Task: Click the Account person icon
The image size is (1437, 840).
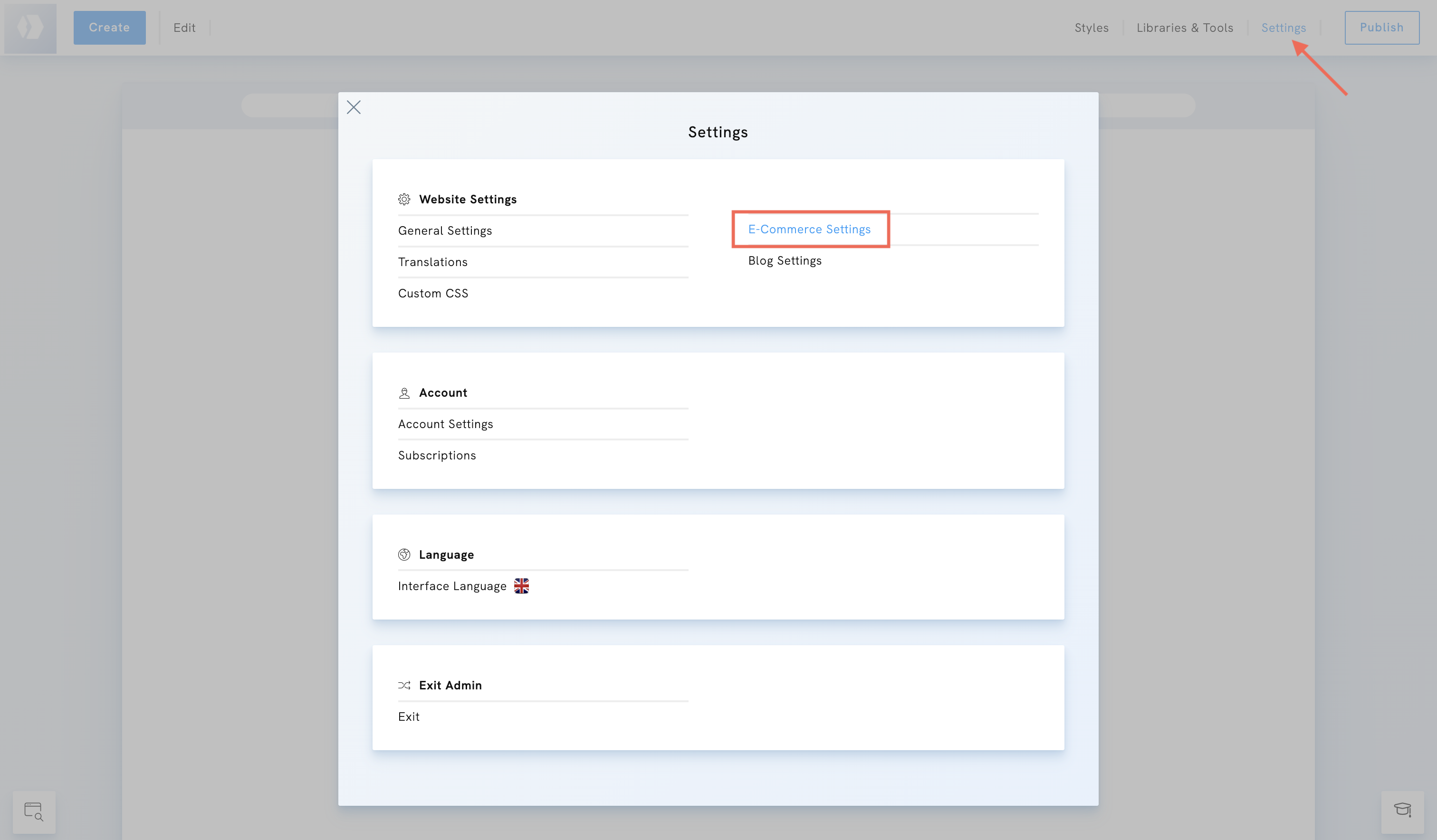Action: click(x=404, y=392)
